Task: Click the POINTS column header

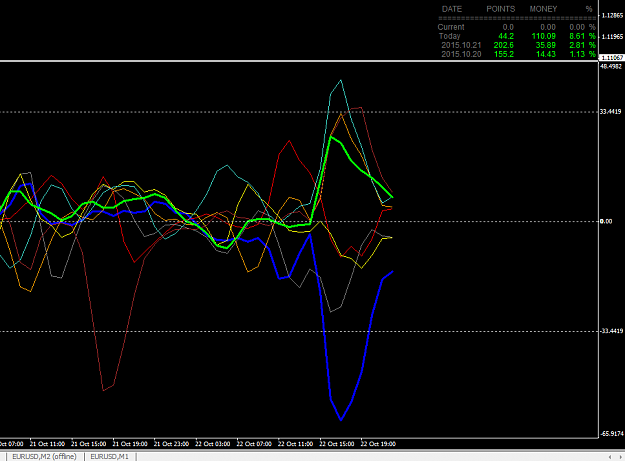Action: [x=501, y=9]
